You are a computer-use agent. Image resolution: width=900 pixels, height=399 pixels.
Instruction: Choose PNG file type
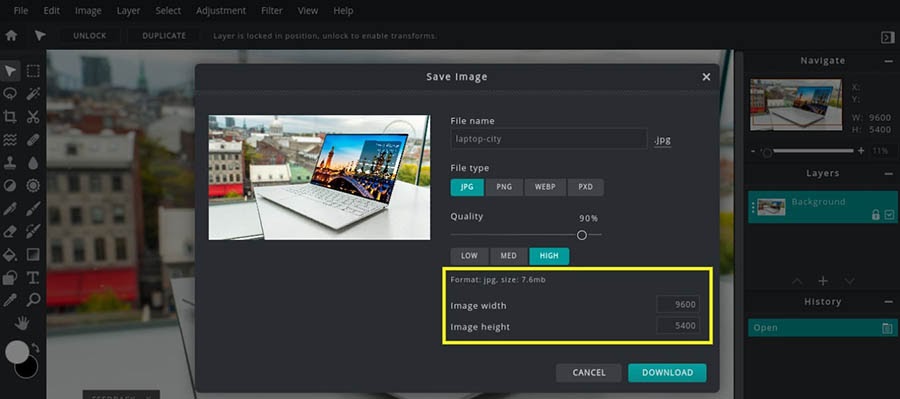tap(505, 188)
